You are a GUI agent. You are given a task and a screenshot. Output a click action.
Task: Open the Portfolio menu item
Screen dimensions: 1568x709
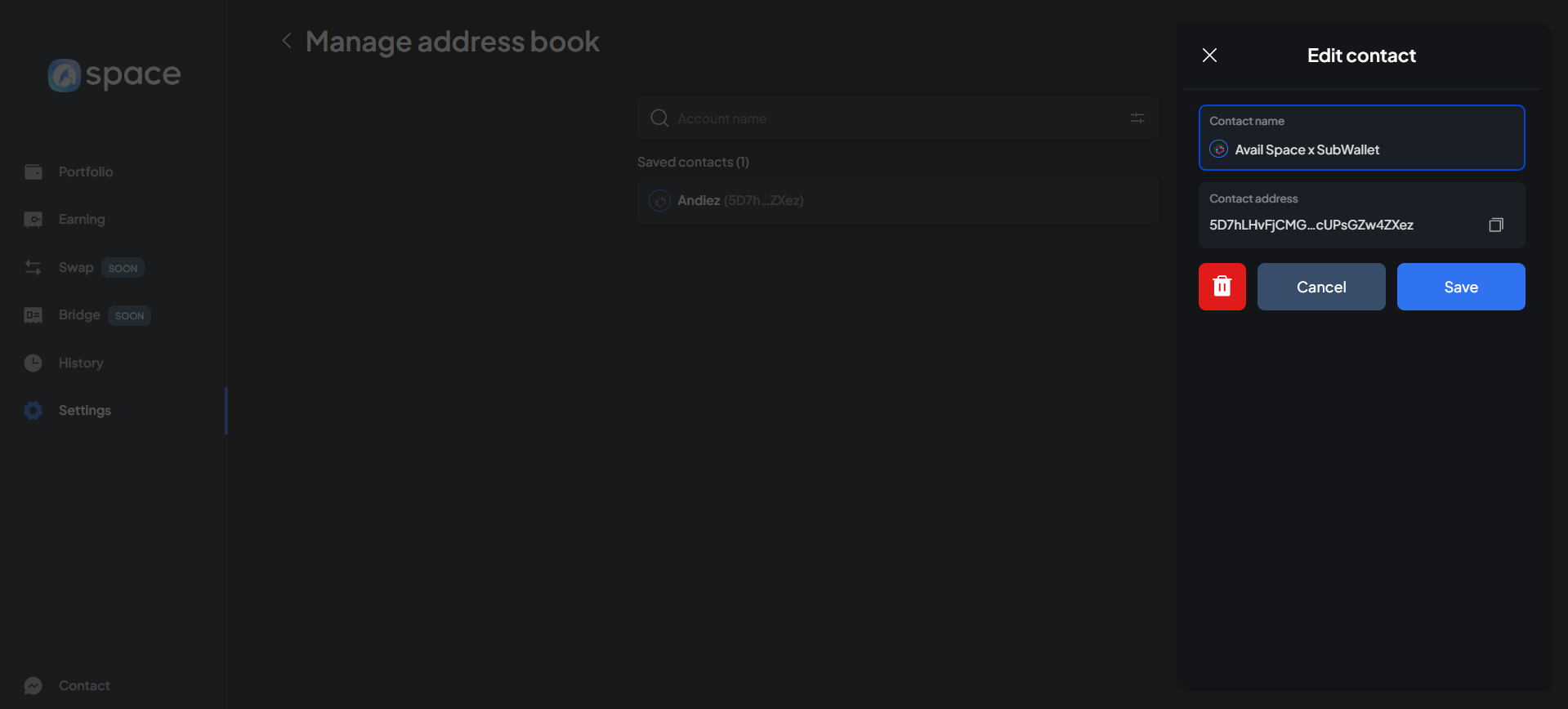pos(85,172)
